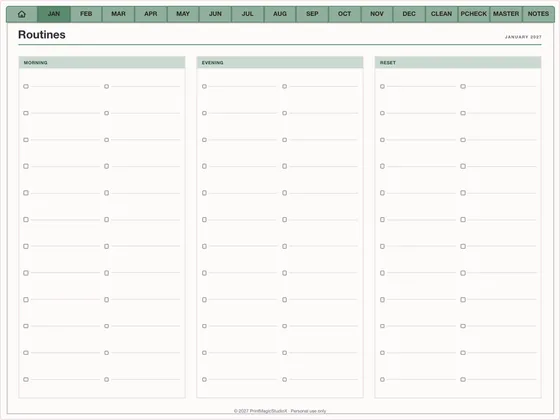Select the APR tab
560x420 pixels.
[x=151, y=14]
